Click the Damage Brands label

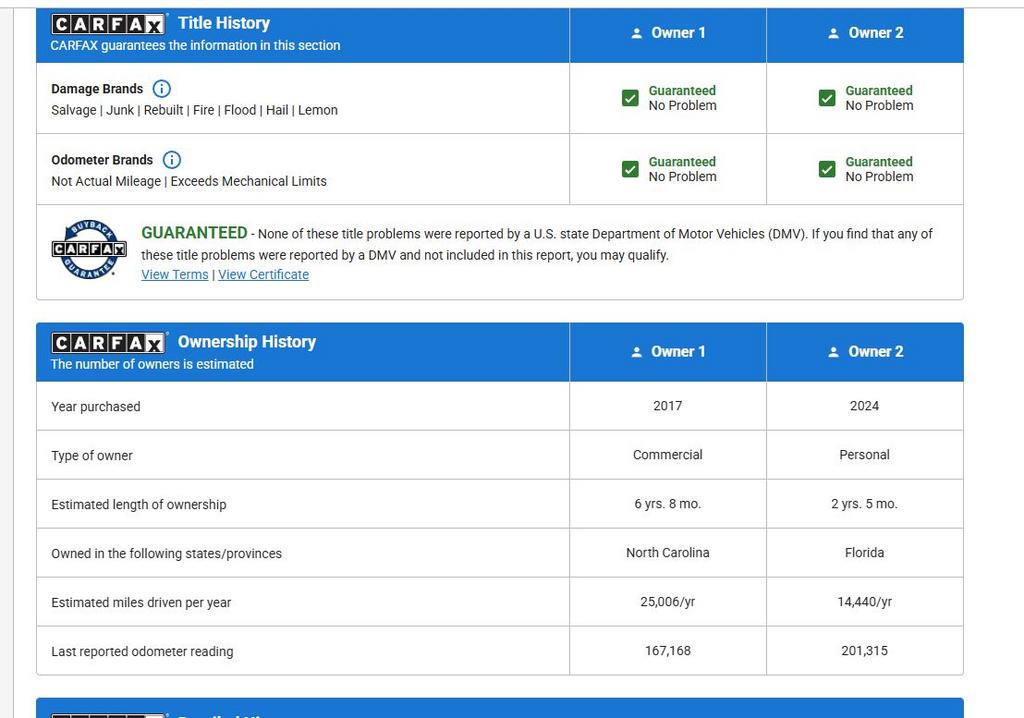point(97,89)
